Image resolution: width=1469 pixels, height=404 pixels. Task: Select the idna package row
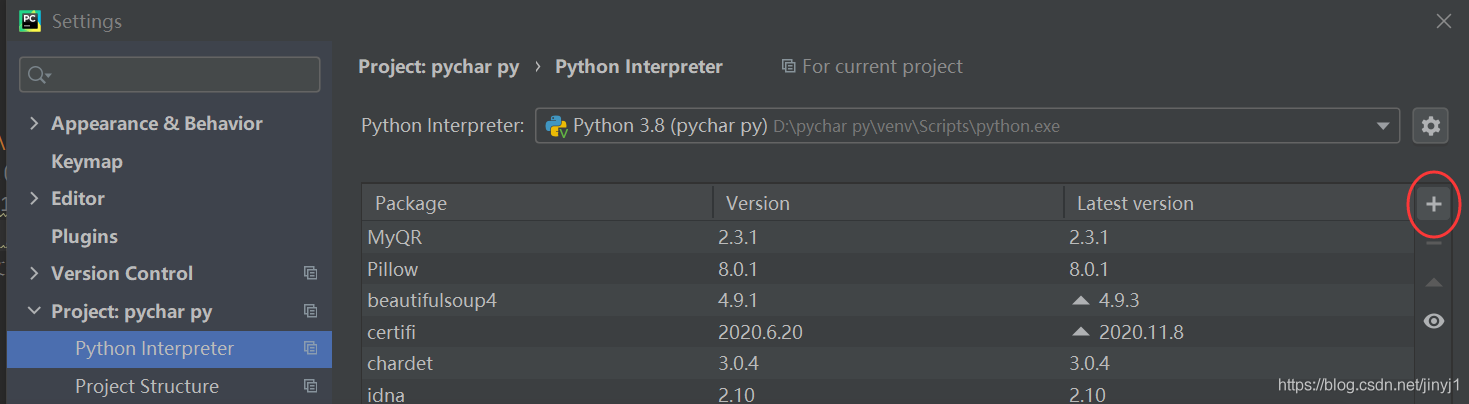click(x=888, y=394)
